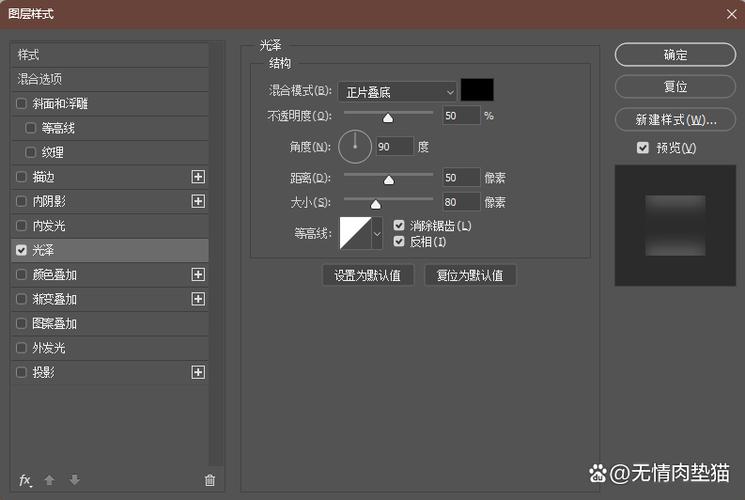Enable the 投影 checkbox

tap(21, 372)
